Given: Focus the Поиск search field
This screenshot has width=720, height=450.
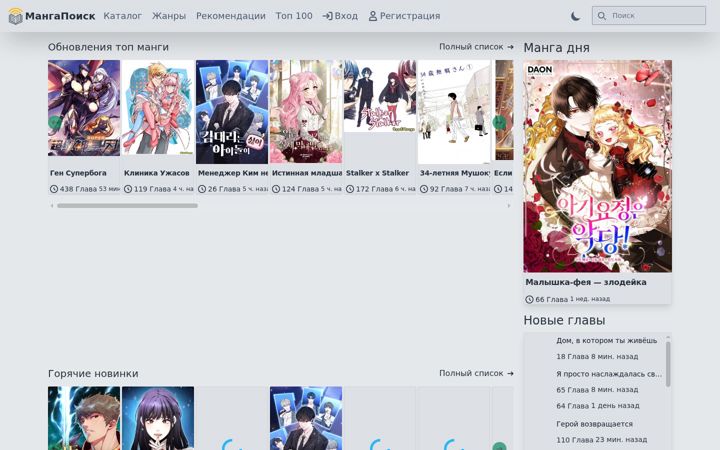Looking at the screenshot, I should (x=649, y=16).
